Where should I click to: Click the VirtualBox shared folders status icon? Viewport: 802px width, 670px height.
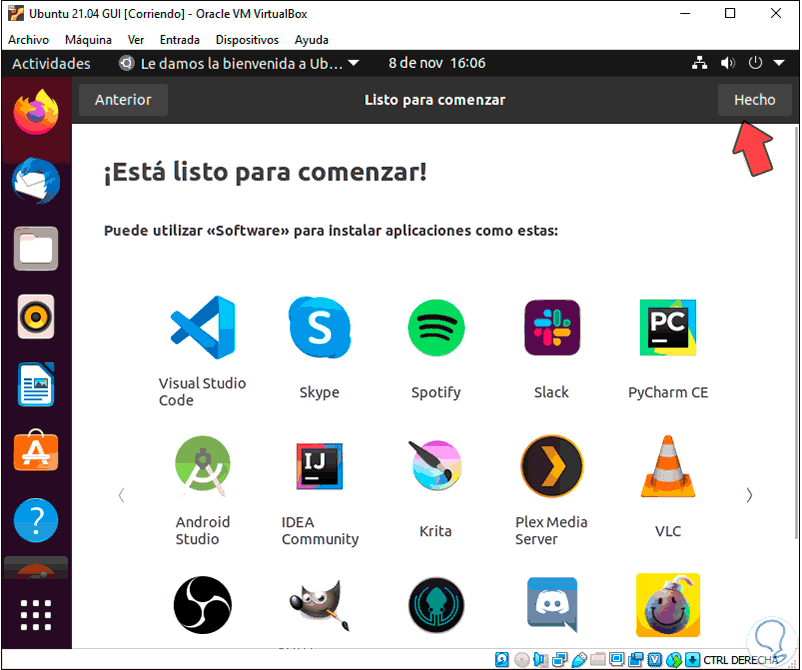[598, 659]
